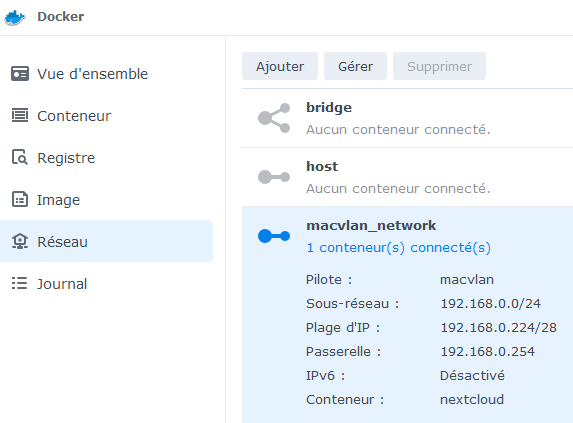The width and height of the screenshot is (573, 423).
Task: Click the Ajouter button
Action: (x=280, y=66)
